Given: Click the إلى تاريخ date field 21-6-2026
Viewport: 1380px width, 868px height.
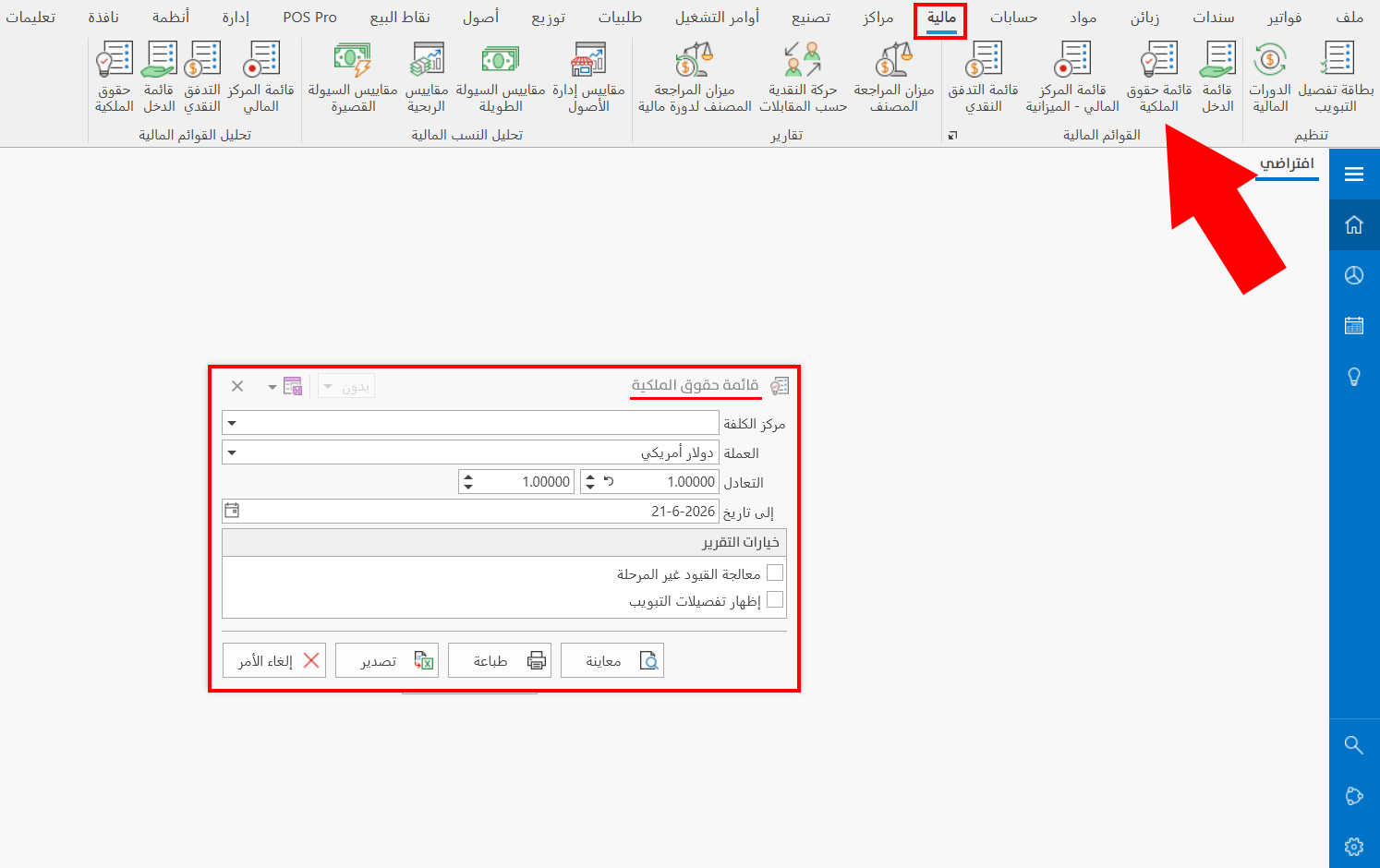Looking at the screenshot, I should 470,511.
